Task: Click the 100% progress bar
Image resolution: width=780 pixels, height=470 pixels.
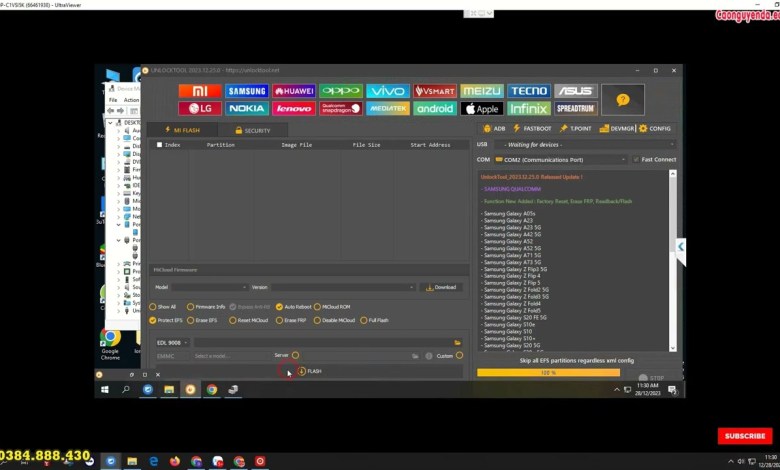Action: coord(548,372)
